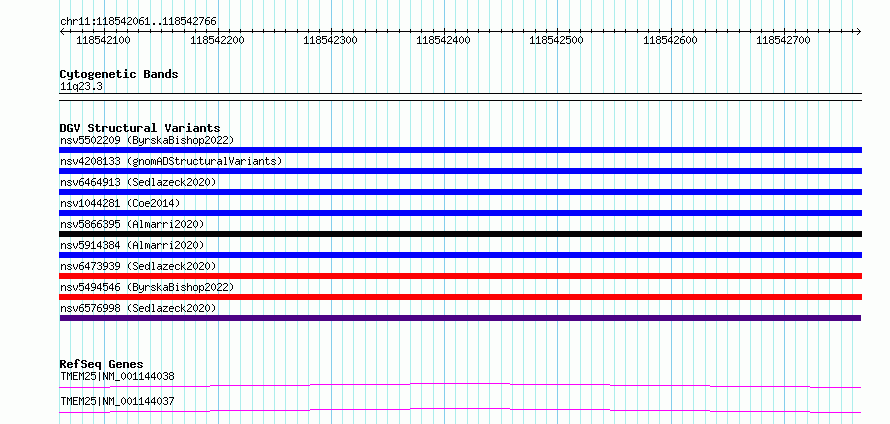890x424 pixels.
Task: Open variant nsv6464913 (Sedlazeck2020) label
Action: pos(138,182)
